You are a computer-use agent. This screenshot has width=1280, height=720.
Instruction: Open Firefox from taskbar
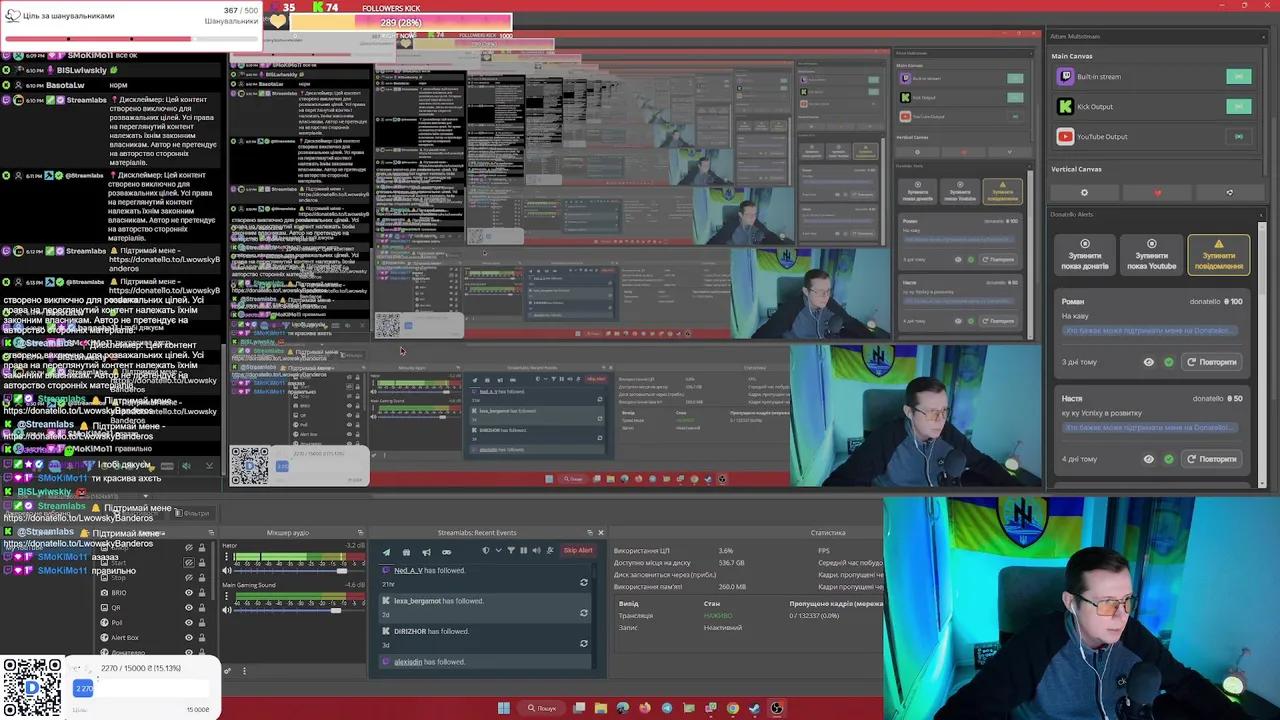point(645,708)
